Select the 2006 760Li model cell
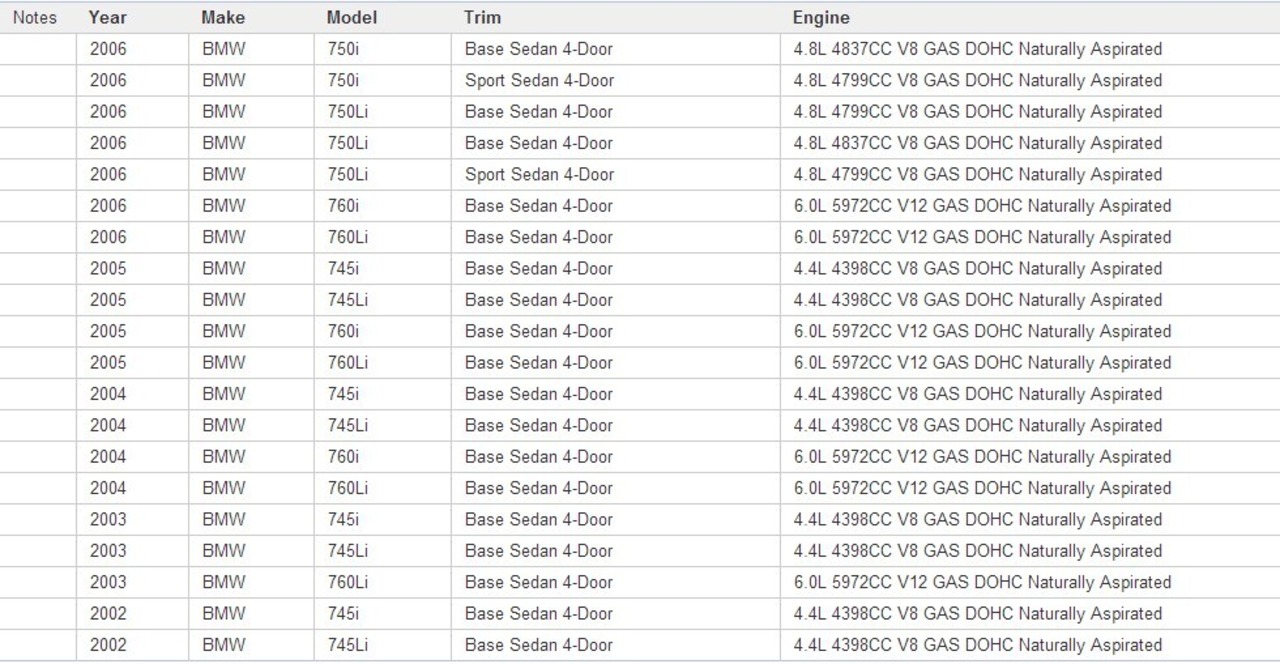The width and height of the screenshot is (1280, 664). (x=347, y=237)
